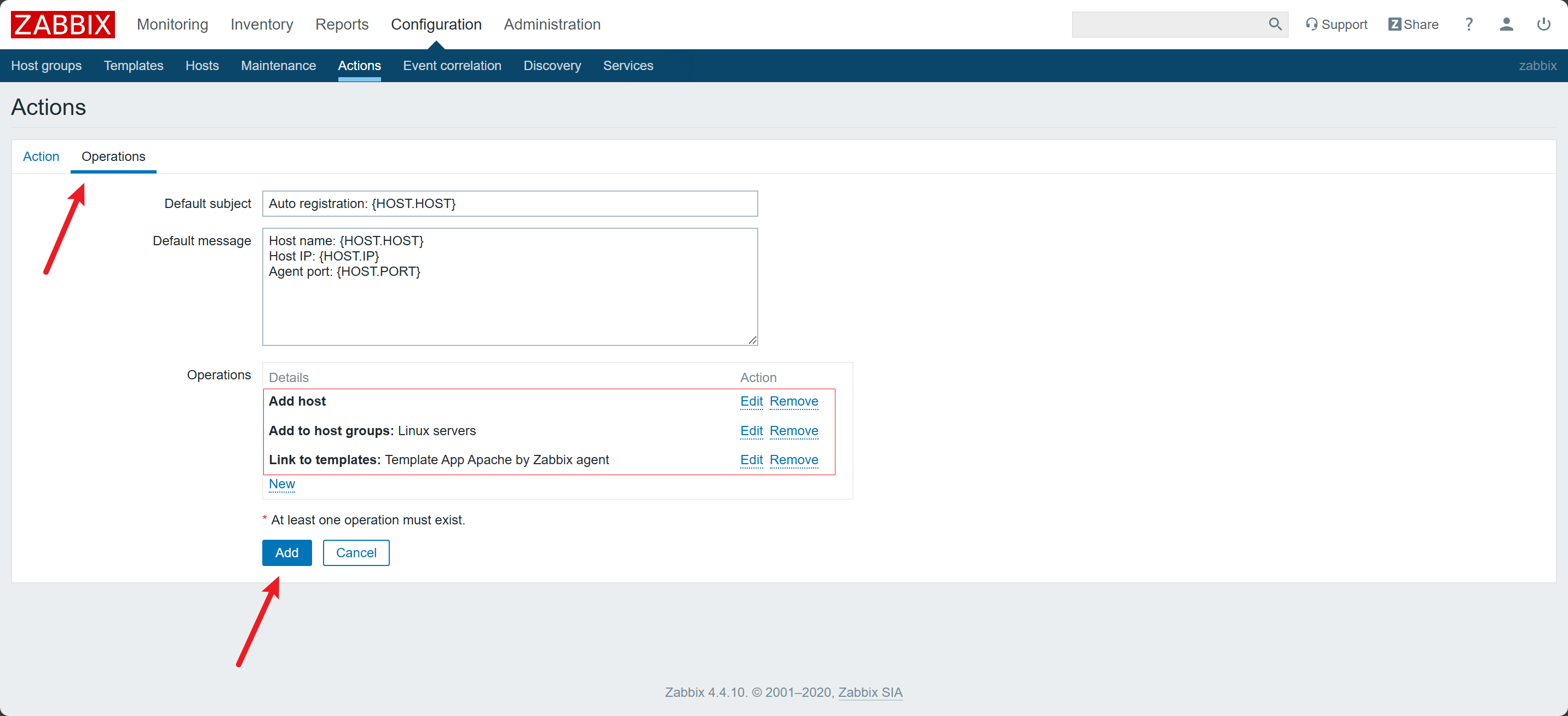This screenshot has width=1568, height=716.
Task: Open Support via headset icon
Action: click(x=1311, y=24)
